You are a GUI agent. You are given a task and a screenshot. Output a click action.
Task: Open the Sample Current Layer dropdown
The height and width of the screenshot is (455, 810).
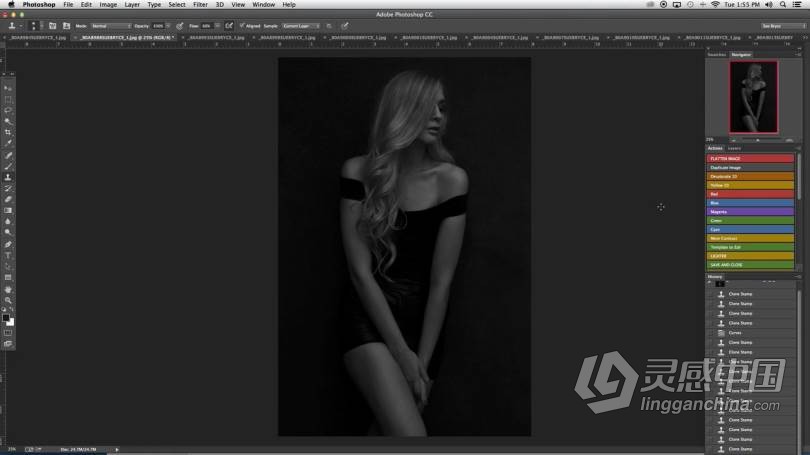301,26
